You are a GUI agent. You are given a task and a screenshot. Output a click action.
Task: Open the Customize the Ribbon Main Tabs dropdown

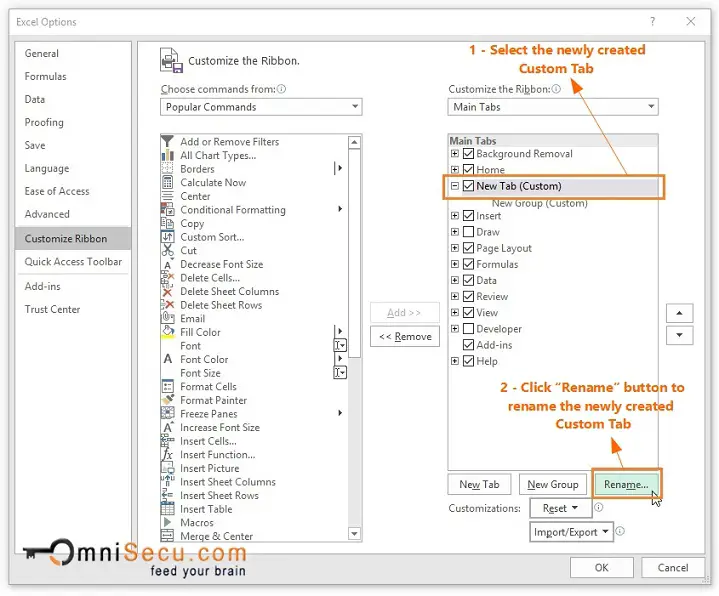[x=553, y=107]
